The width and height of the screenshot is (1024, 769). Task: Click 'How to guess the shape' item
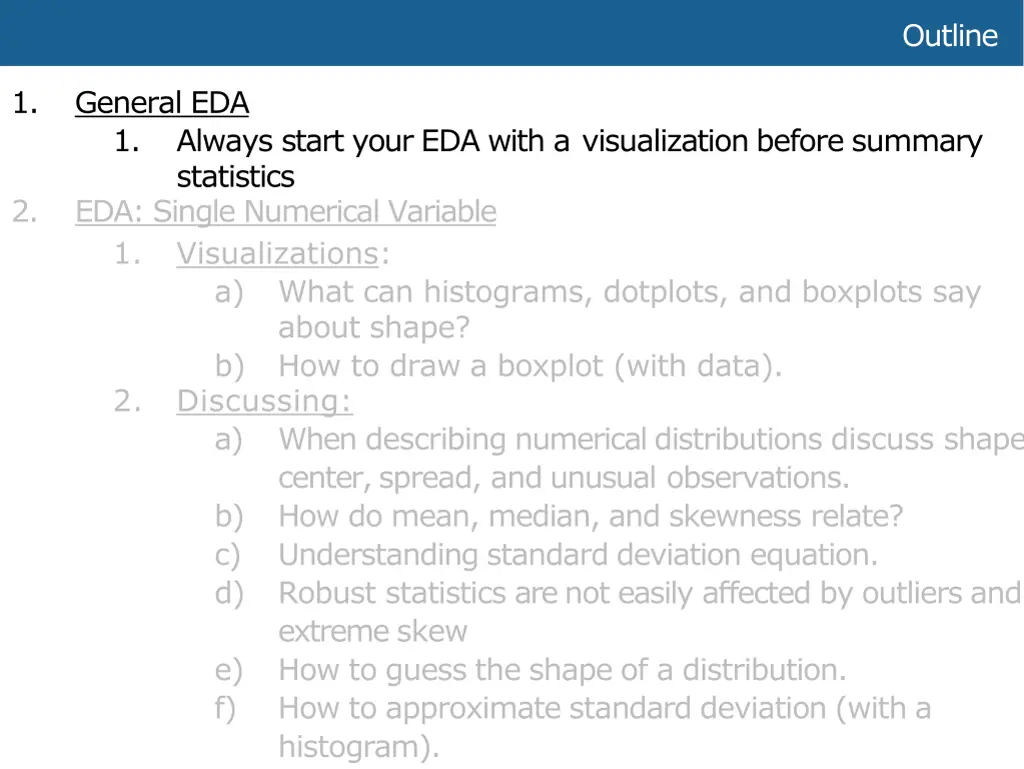tap(562, 670)
